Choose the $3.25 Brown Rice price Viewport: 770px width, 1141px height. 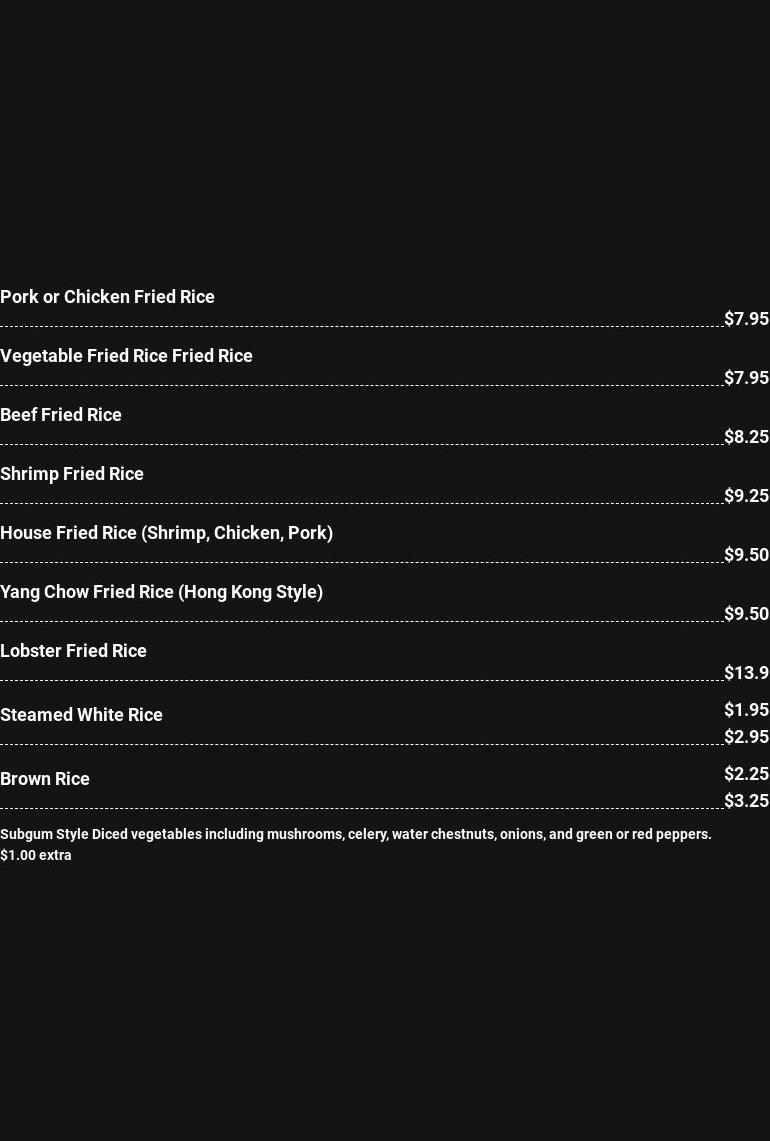point(746,801)
